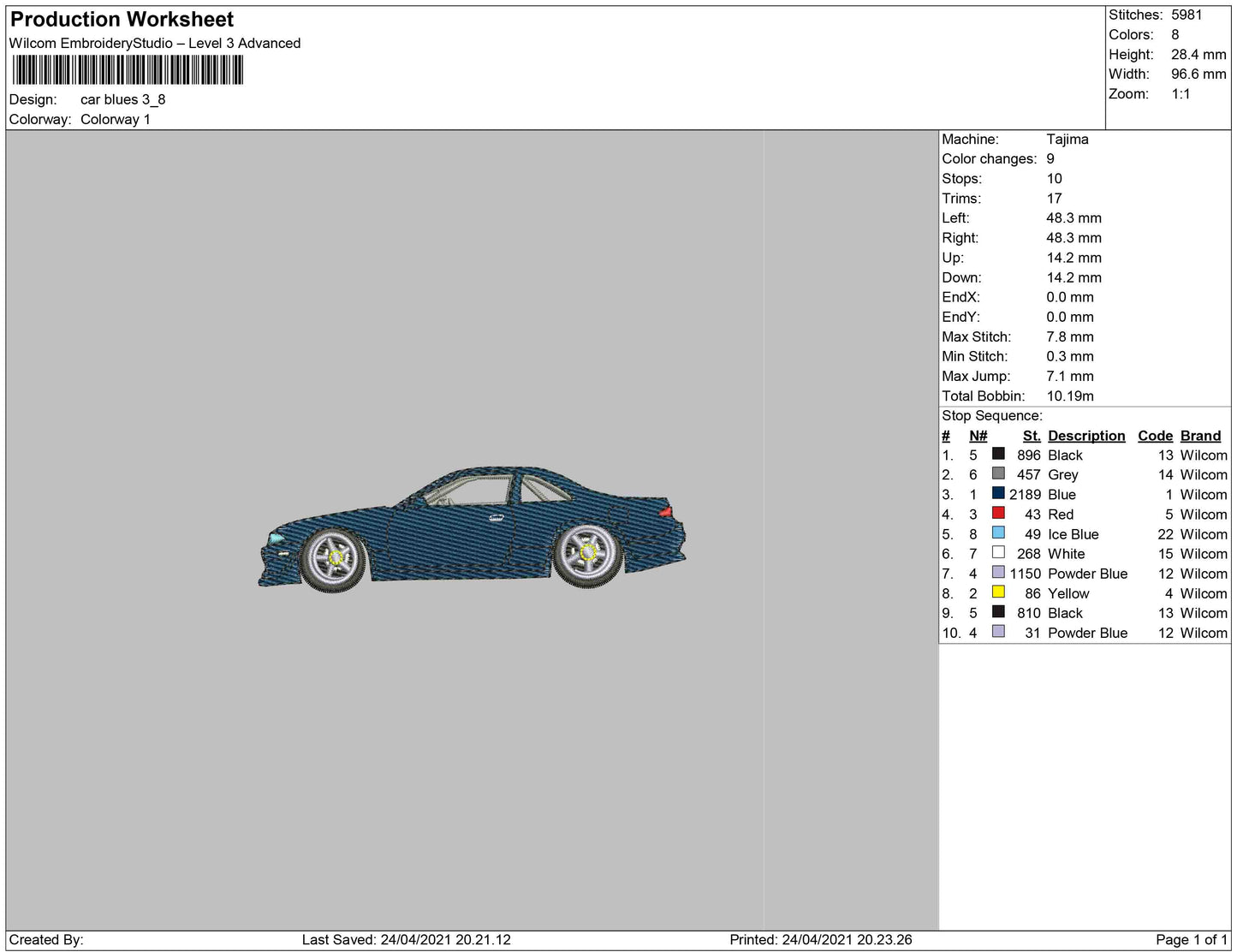Click the barcode below the Wilcom title
This screenshot has width=1237, height=952.
click(128, 70)
